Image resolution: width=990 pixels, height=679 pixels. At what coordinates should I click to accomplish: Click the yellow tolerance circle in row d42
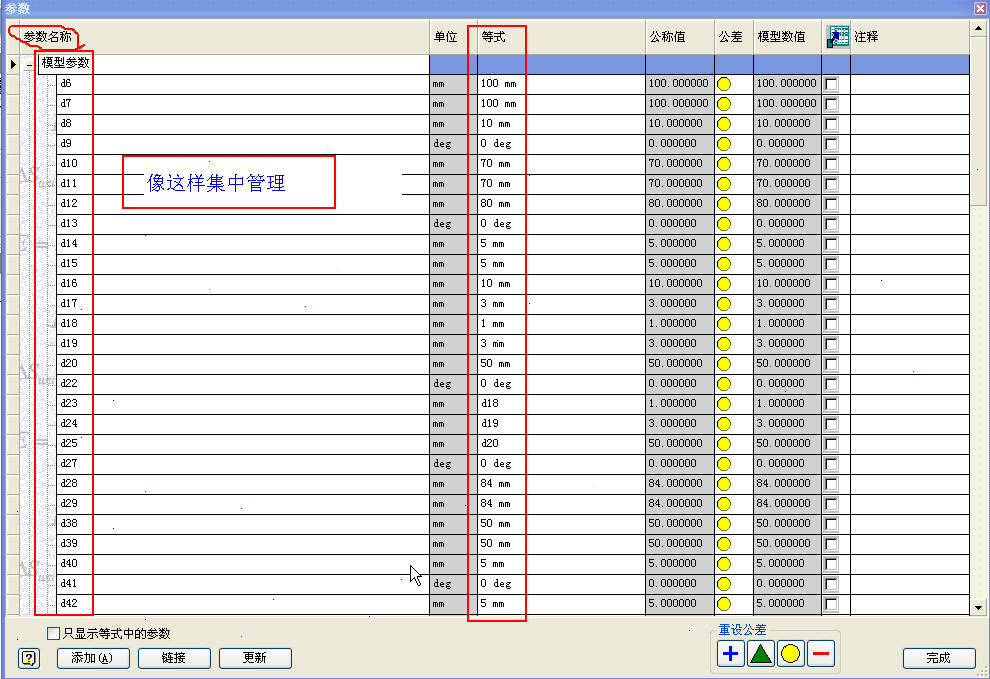[724, 604]
